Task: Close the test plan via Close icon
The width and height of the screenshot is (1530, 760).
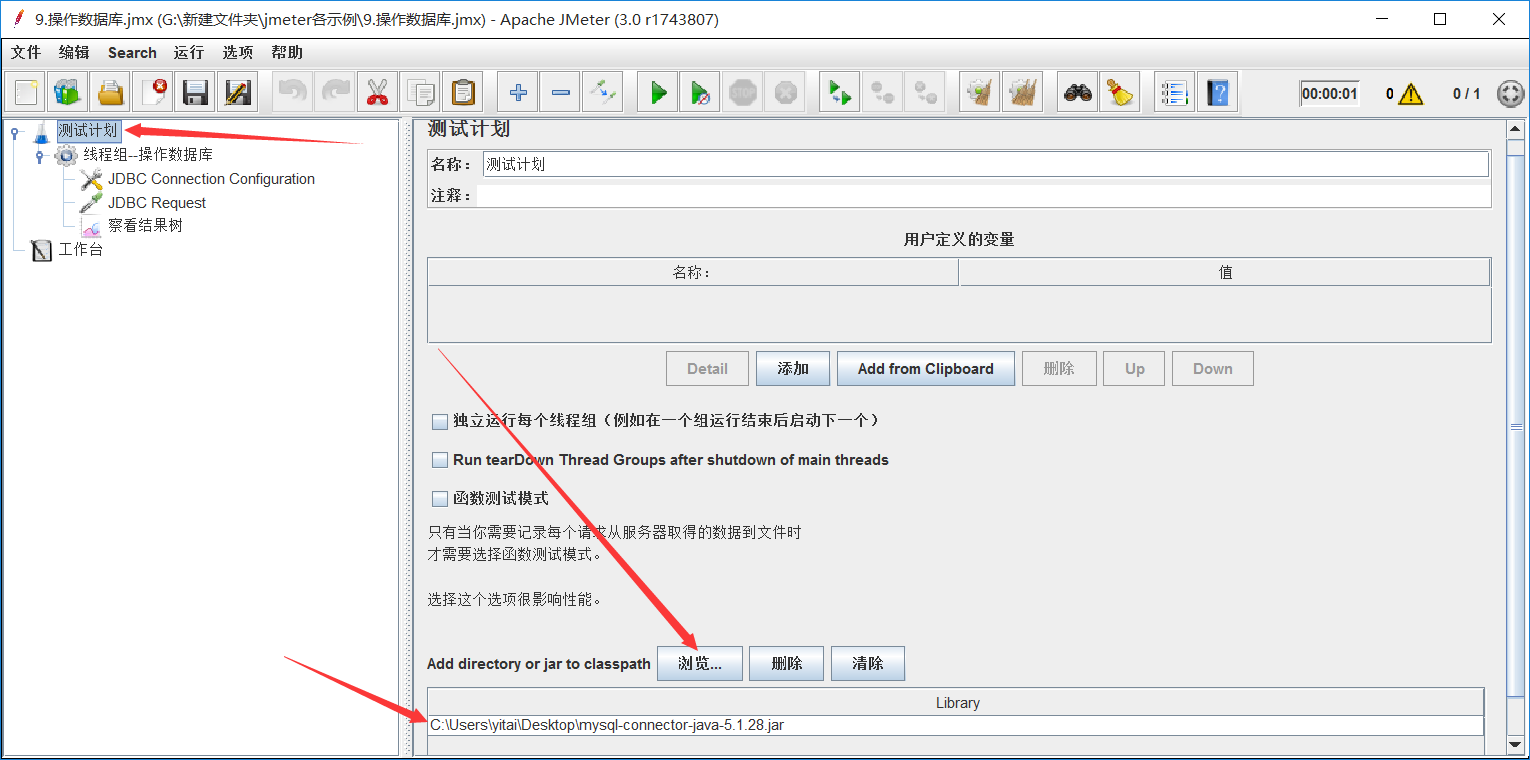Action: pyautogui.click(x=153, y=93)
